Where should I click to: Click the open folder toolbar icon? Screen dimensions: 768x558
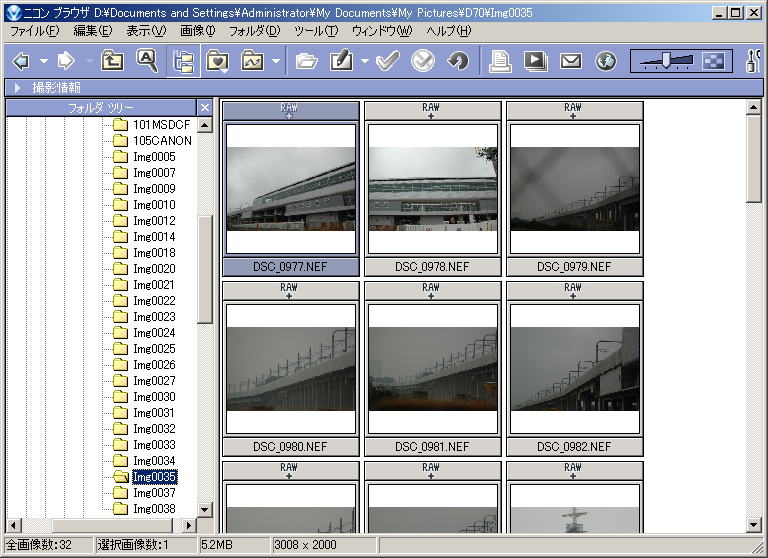click(x=307, y=61)
